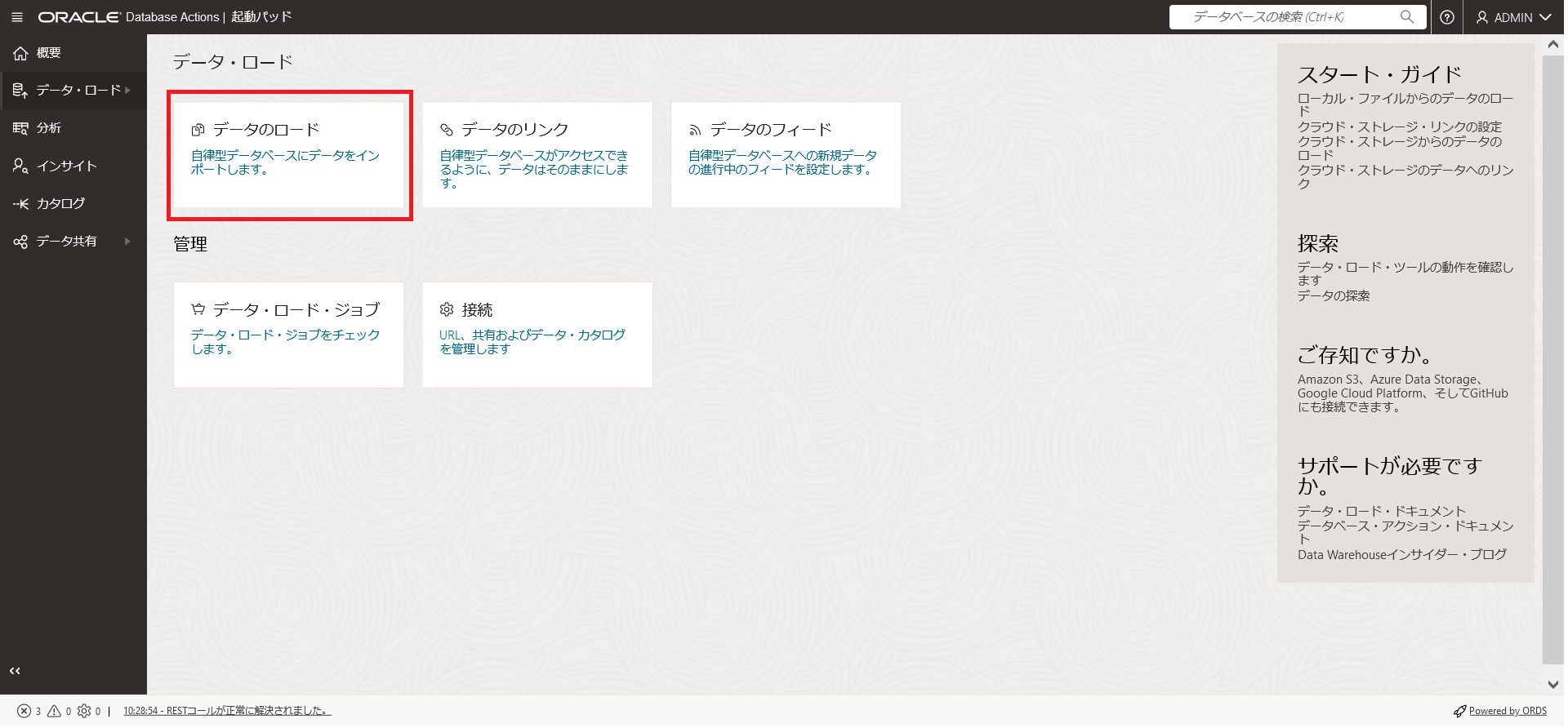Expand the データ・ロード submenu arrow
Viewport: 1568px width, 728px height.
pyautogui.click(x=128, y=91)
